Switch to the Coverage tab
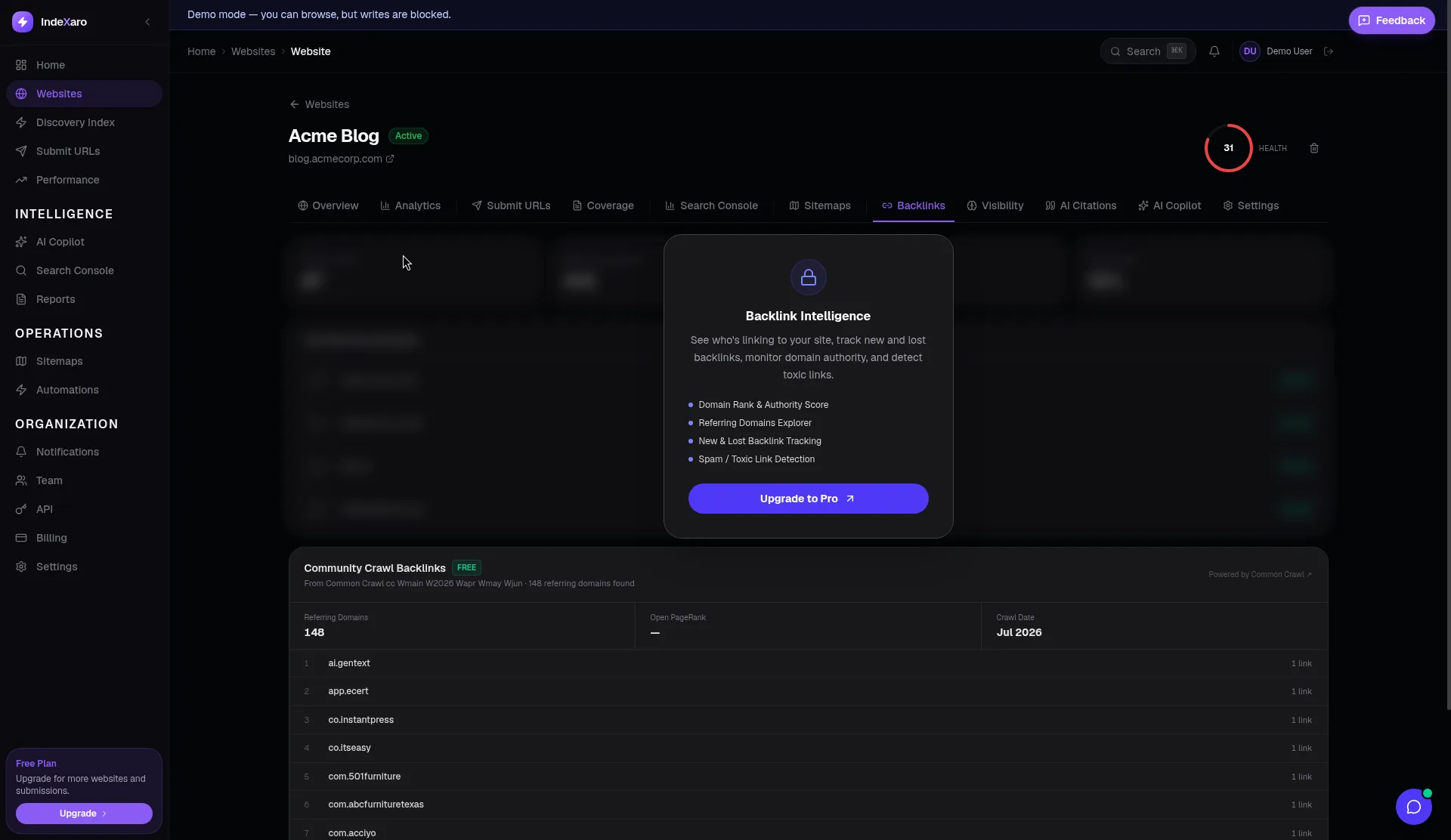1451x840 pixels. [603, 205]
